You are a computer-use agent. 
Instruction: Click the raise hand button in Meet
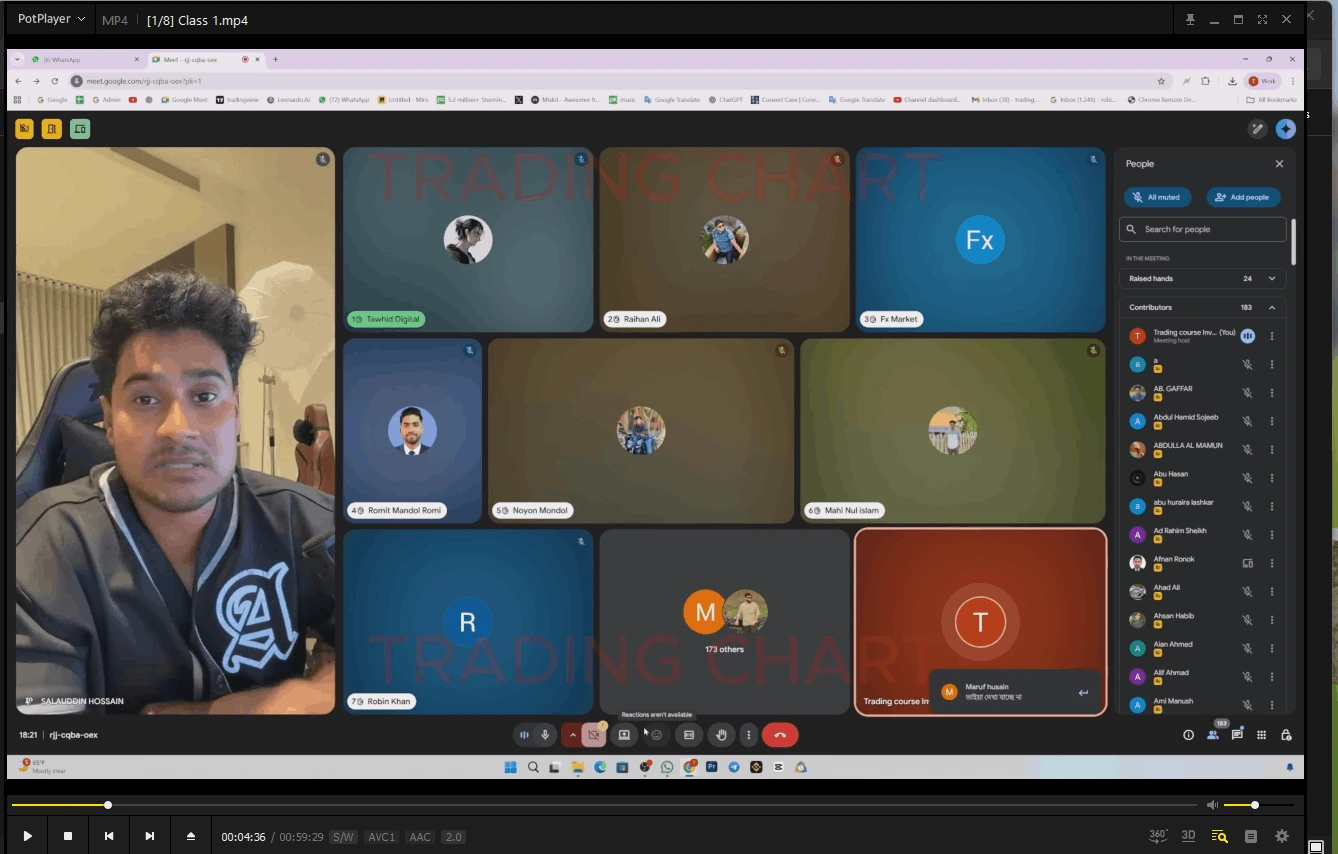click(721, 735)
